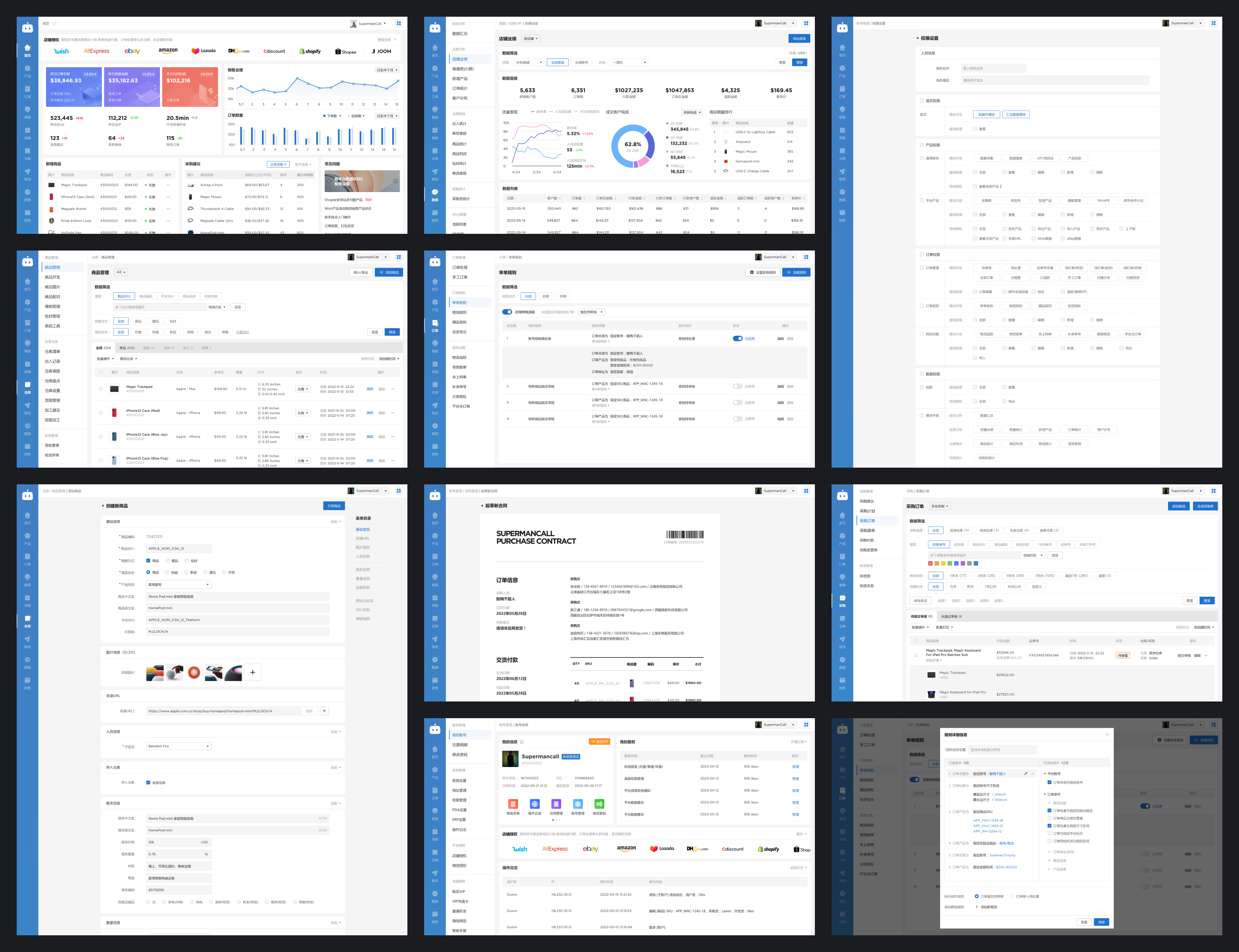Open 仓库 in the 首页 dashboard sidebar
This screenshot has width=1239, height=952.
tap(27, 154)
